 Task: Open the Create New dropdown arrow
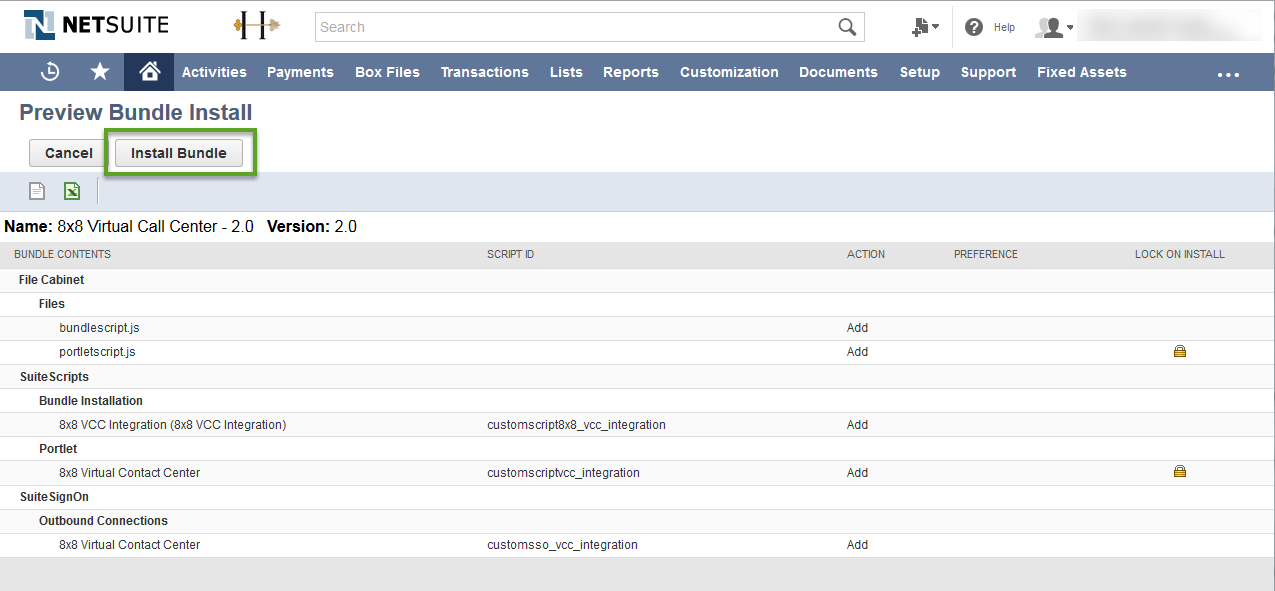tap(936, 27)
